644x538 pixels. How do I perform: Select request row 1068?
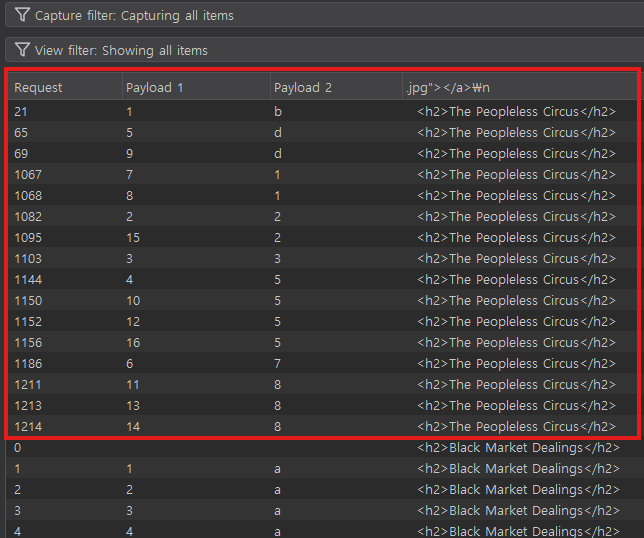[322, 195]
